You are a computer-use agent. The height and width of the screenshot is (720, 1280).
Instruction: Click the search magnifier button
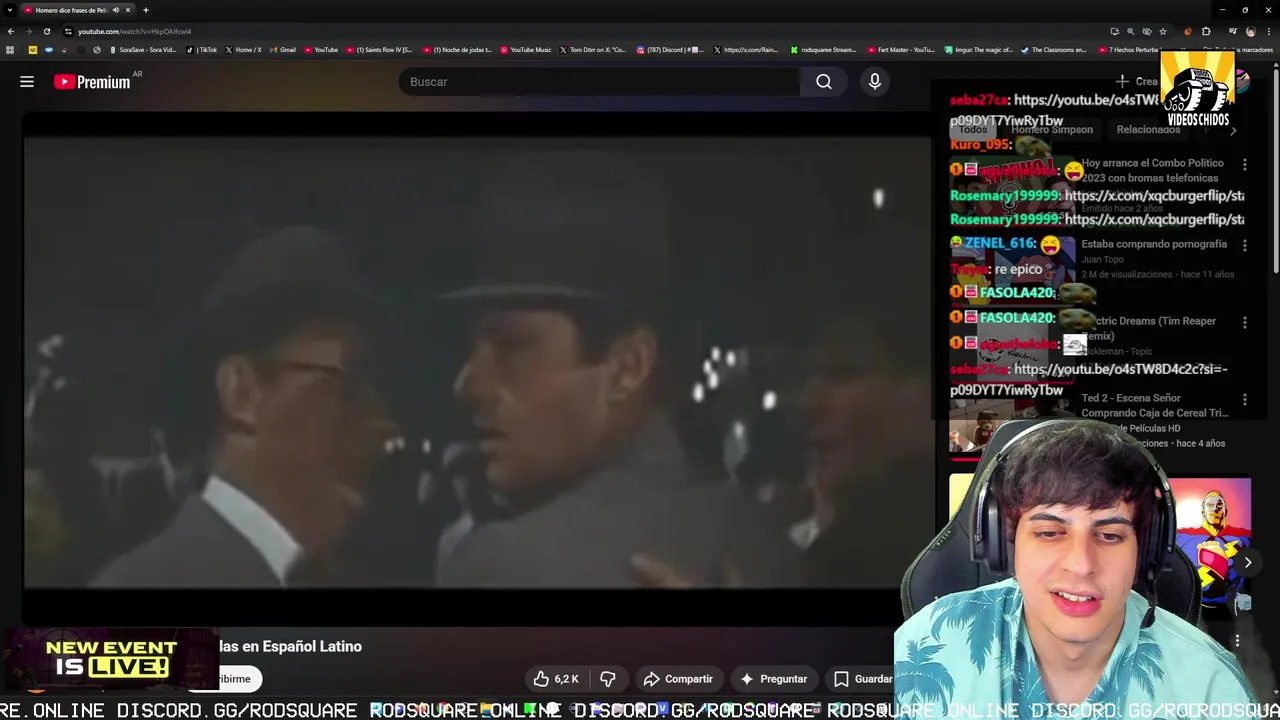pyautogui.click(x=824, y=82)
